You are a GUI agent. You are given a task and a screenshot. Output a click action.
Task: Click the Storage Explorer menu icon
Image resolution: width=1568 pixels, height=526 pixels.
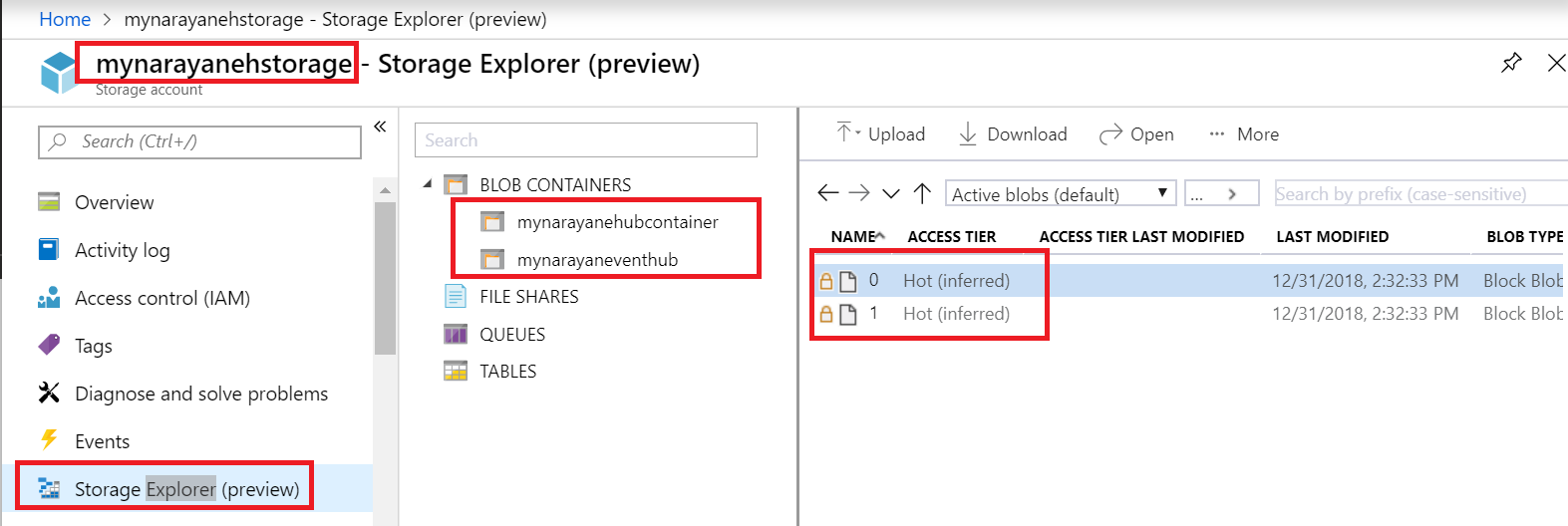click(49, 488)
